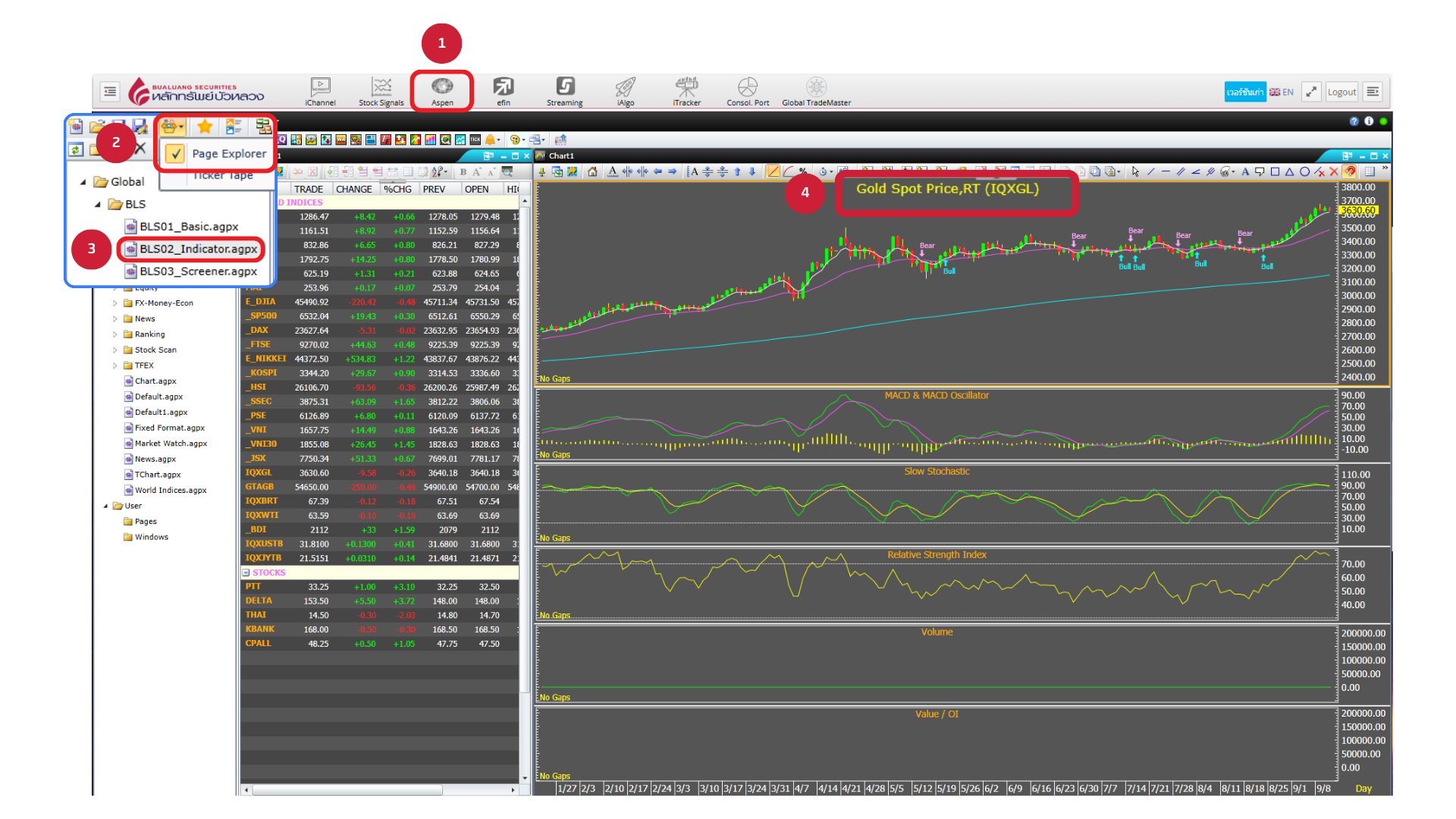Toggle the Page Explorer checkmark

click(175, 154)
